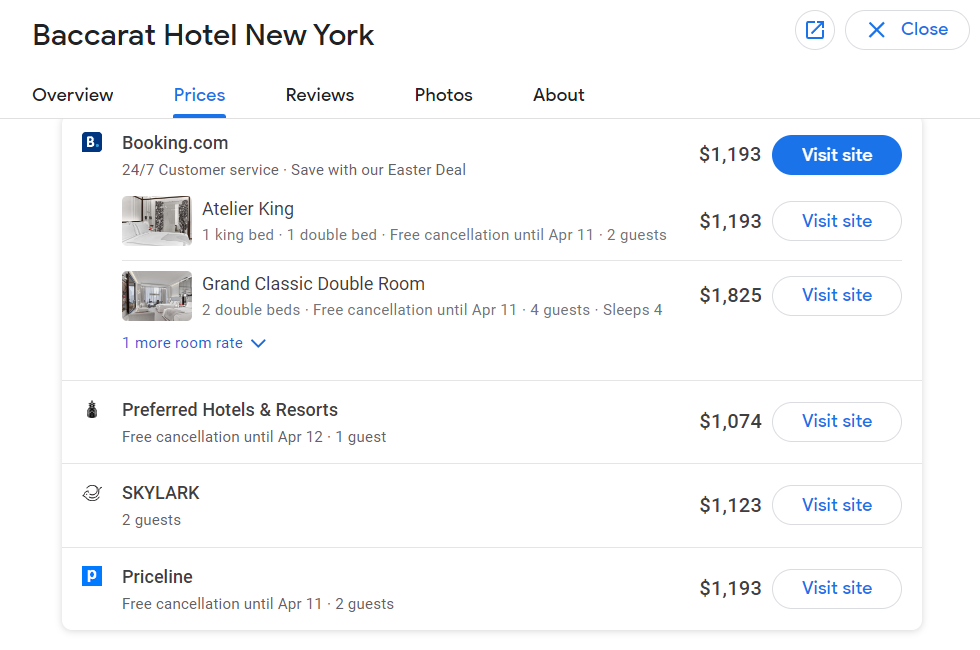
Task: Switch to the Reviews tab
Action: click(x=319, y=95)
